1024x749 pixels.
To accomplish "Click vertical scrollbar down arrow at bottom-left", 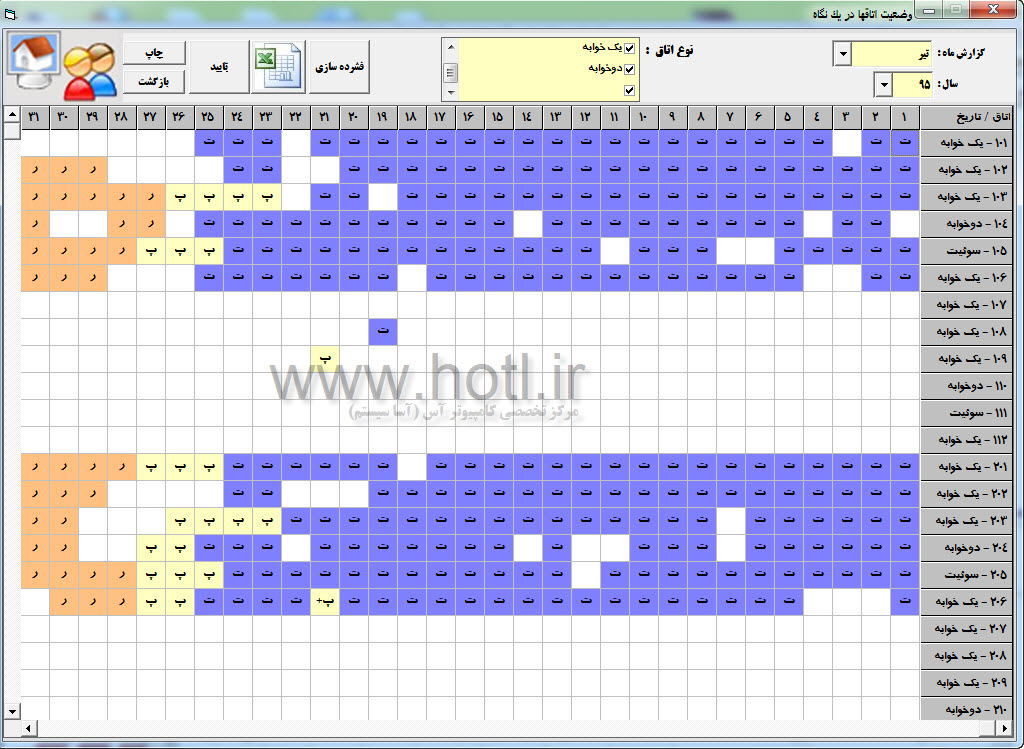I will tap(12, 711).
